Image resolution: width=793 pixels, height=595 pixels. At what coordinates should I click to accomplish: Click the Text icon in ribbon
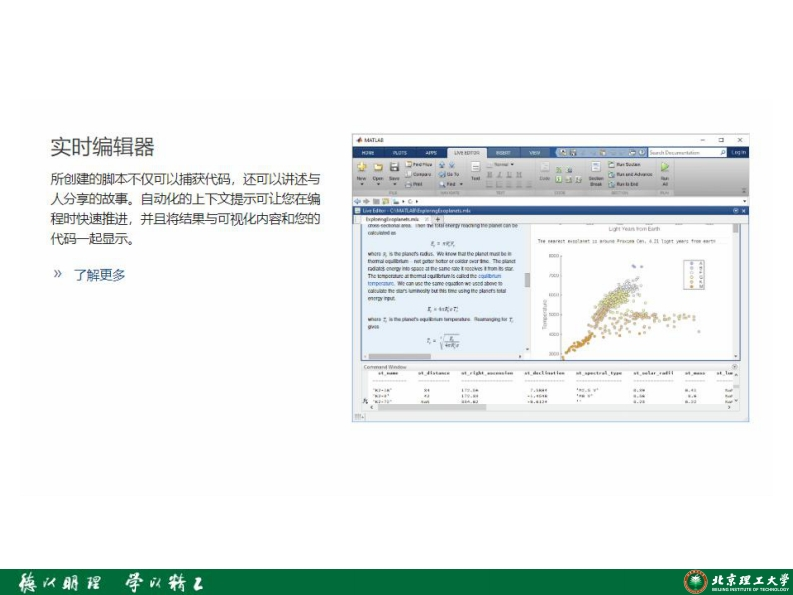[475, 168]
